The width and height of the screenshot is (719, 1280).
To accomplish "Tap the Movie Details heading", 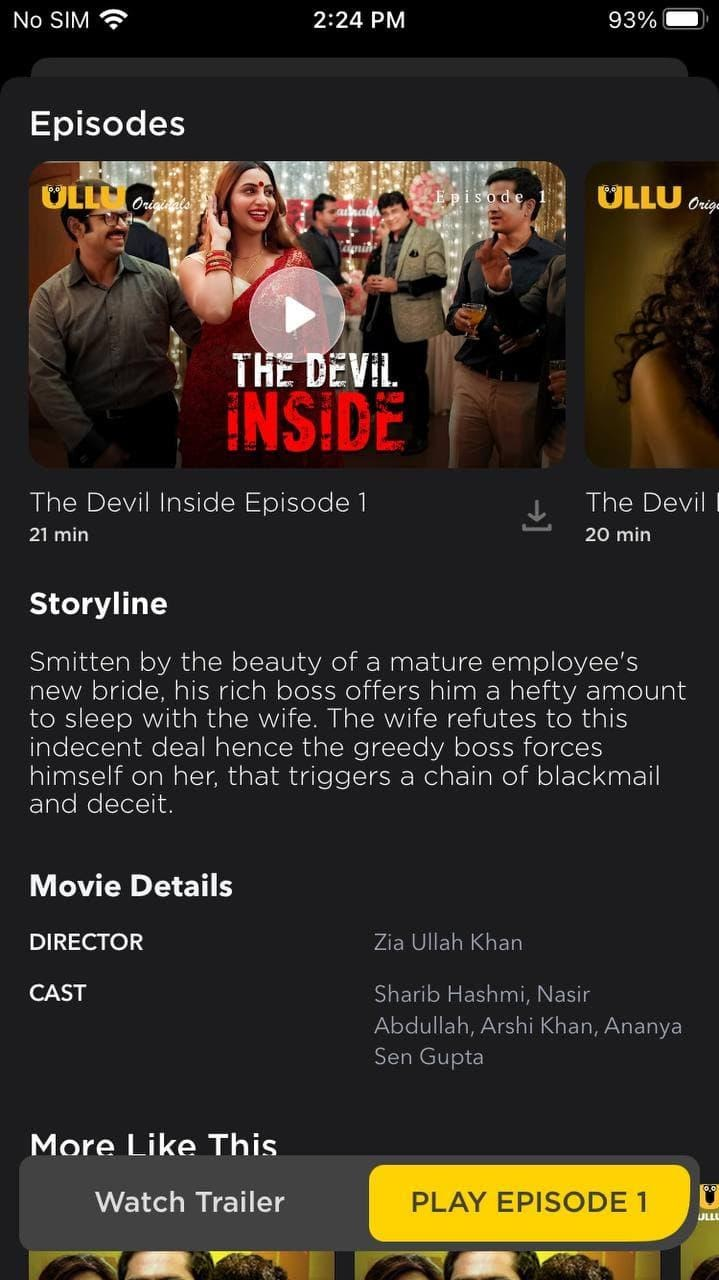I will click(131, 886).
